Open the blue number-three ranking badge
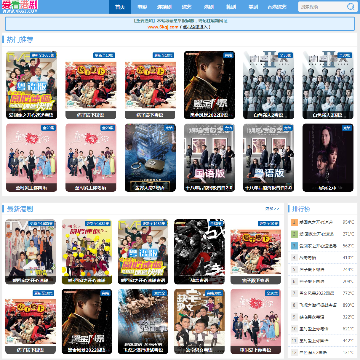Screen dimensions: 360x360 pos(294,246)
